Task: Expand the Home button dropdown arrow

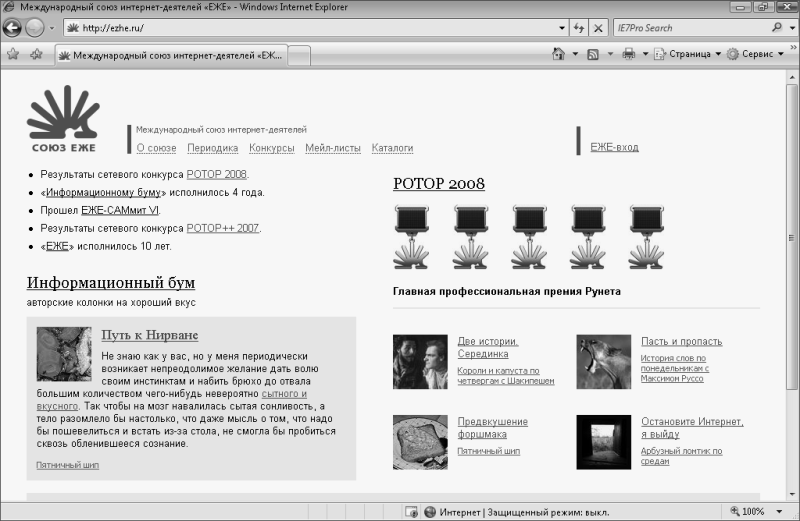Action: [x=575, y=54]
